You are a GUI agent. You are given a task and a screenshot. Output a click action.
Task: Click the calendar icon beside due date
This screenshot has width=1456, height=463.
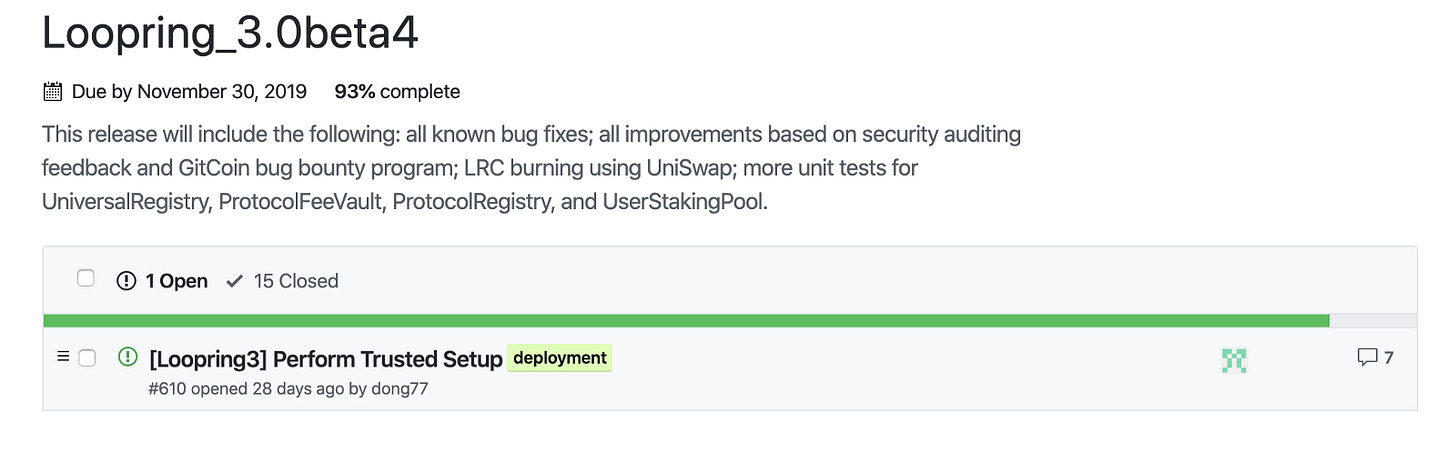[53, 92]
